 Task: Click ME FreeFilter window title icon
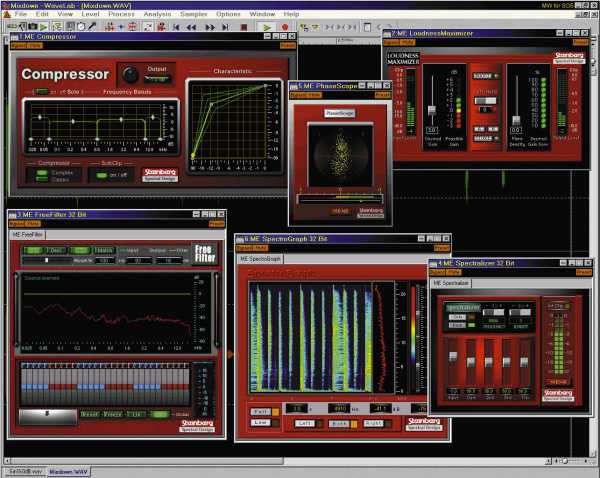coord(12,215)
